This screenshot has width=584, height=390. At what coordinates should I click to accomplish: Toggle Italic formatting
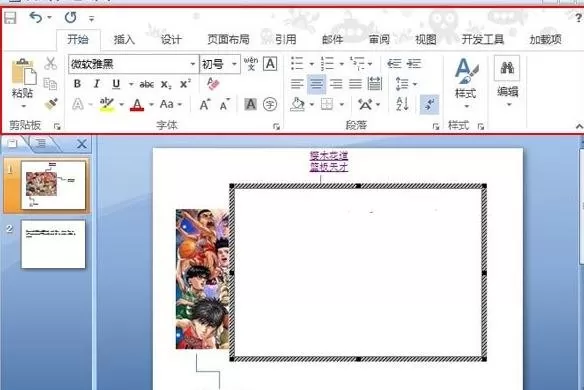click(97, 84)
